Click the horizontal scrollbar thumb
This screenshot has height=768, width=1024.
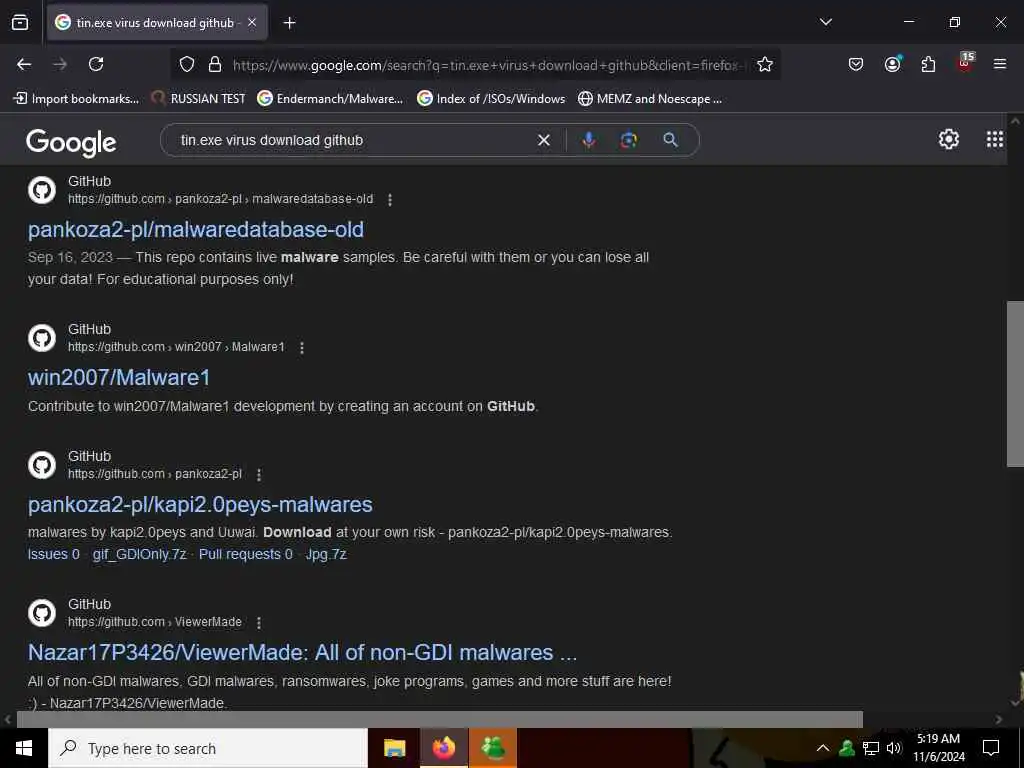440,719
